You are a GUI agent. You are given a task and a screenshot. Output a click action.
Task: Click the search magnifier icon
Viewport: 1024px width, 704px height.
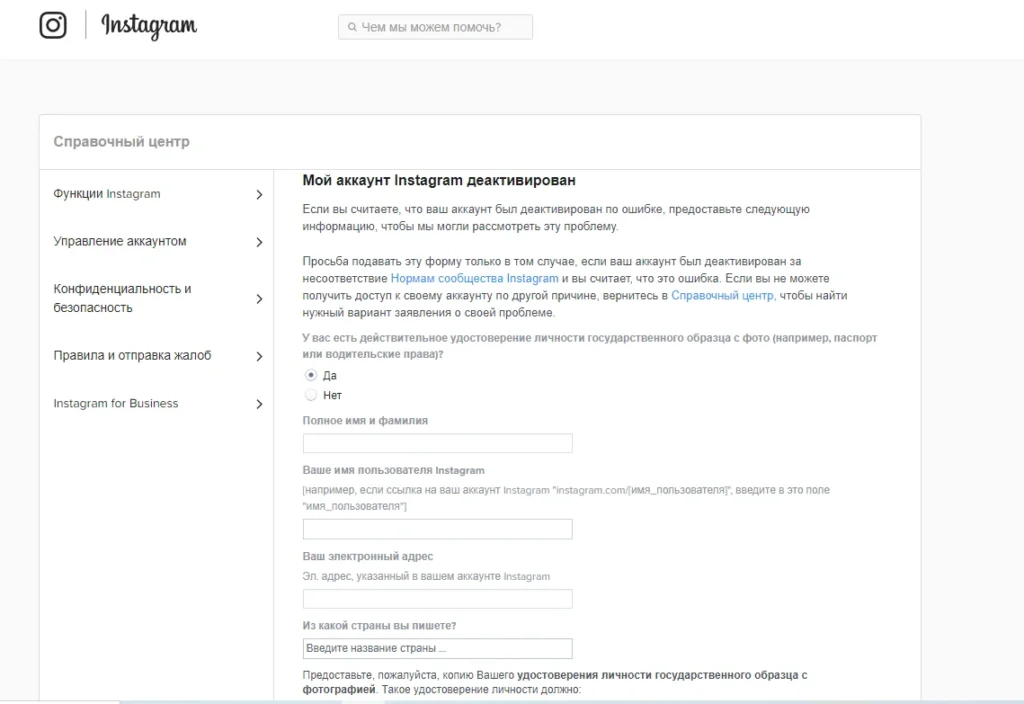click(x=352, y=27)
